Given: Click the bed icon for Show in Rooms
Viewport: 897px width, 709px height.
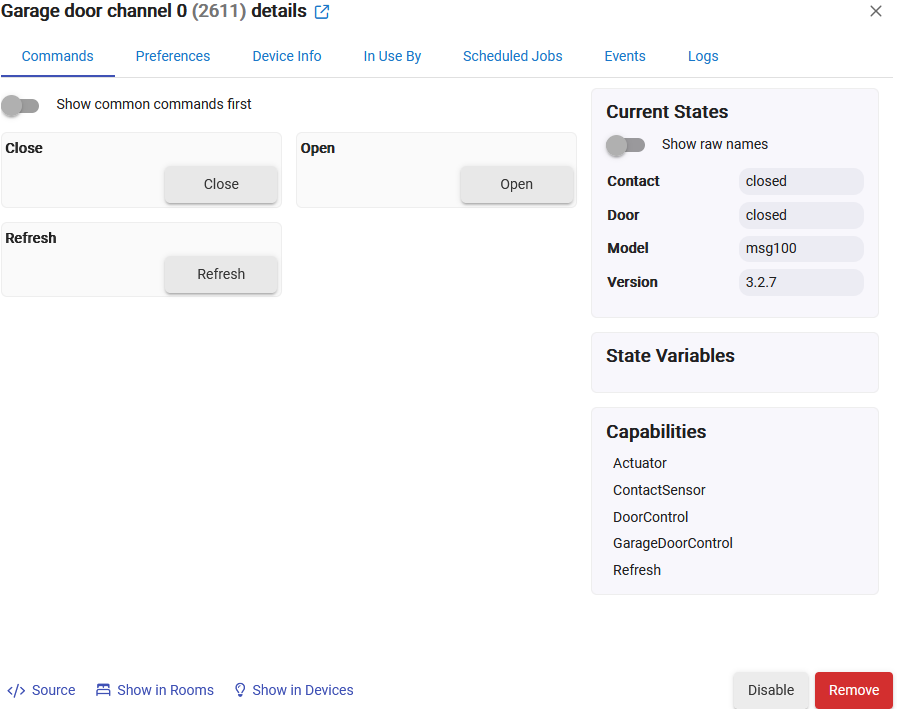Looking at the screenshot, I should pos(103,690).
